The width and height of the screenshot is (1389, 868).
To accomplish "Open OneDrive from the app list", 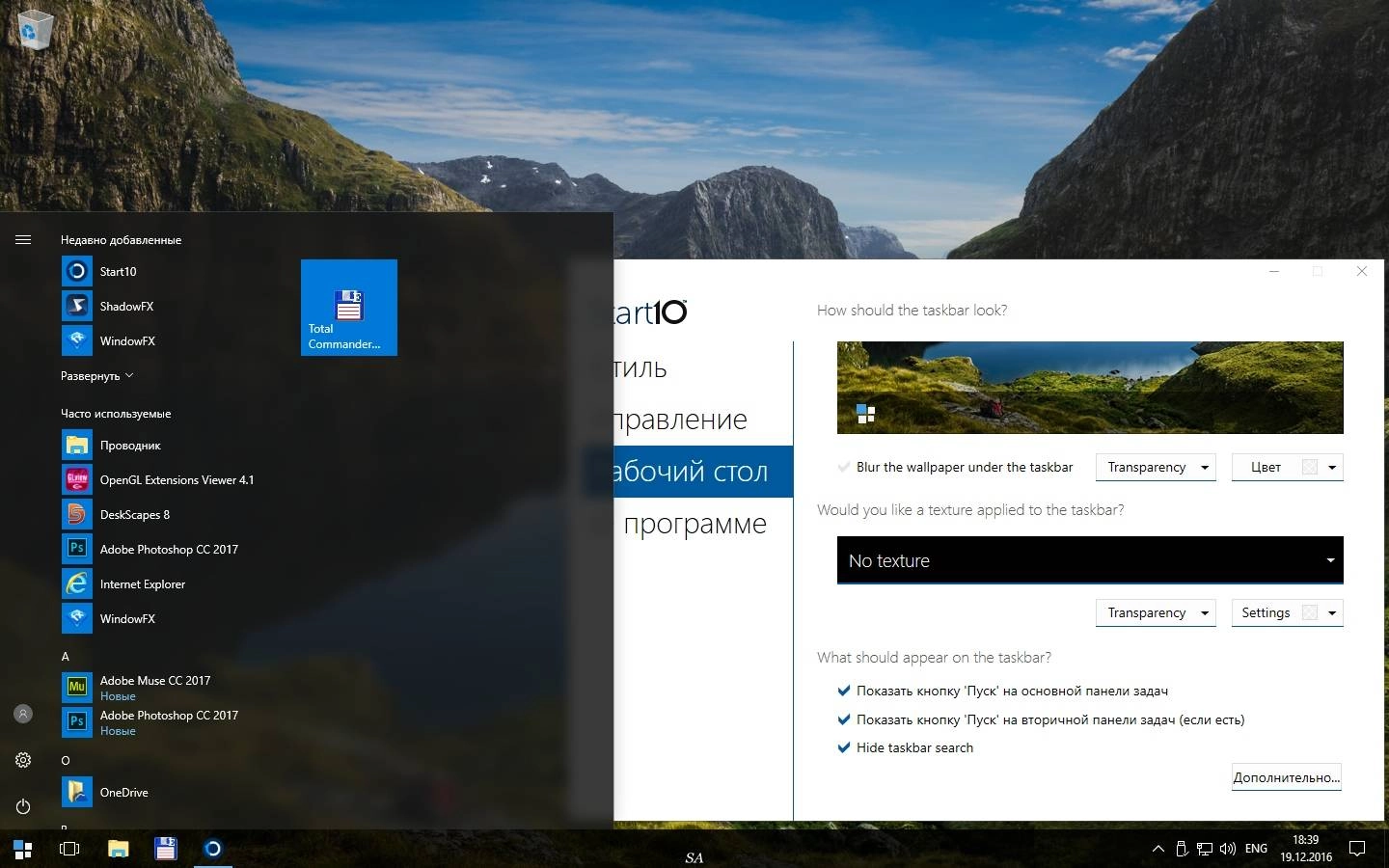I will pos(105,792).
